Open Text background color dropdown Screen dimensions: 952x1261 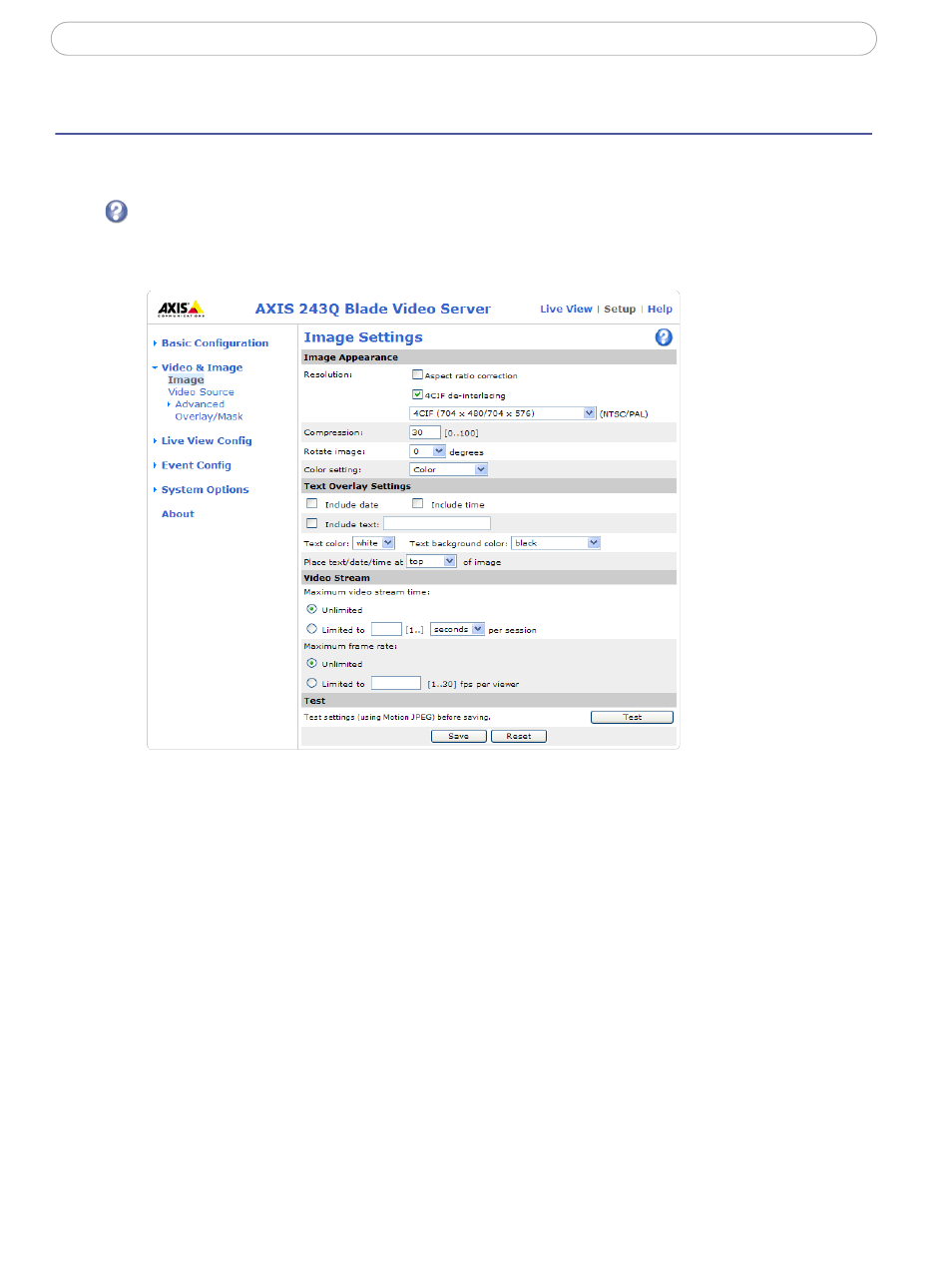(x=556, y=543)
